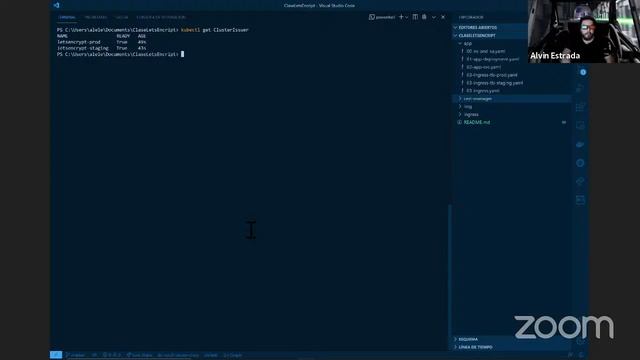Click Live Share in the status bar
The width and height of the screenshot is (640, 360).
[140, 355]
